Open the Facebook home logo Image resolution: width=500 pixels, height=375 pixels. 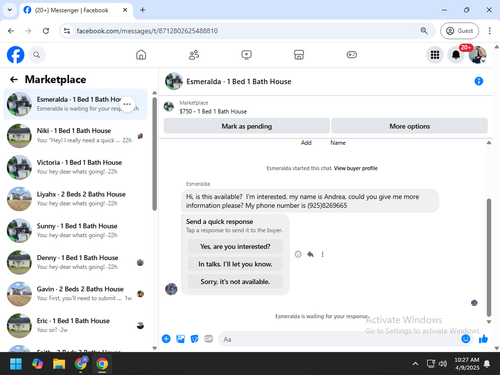[x=16, y=55]
